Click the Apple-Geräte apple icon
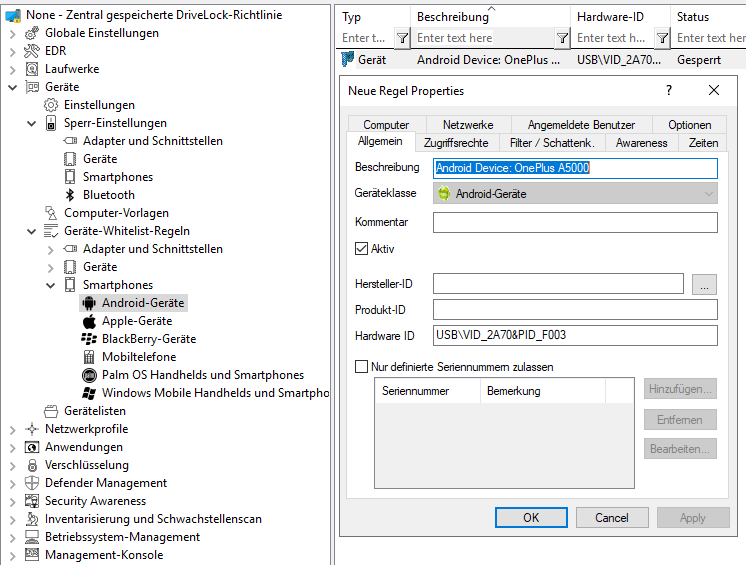This screenshot has width=746, height=565. (x=89, y=321)
